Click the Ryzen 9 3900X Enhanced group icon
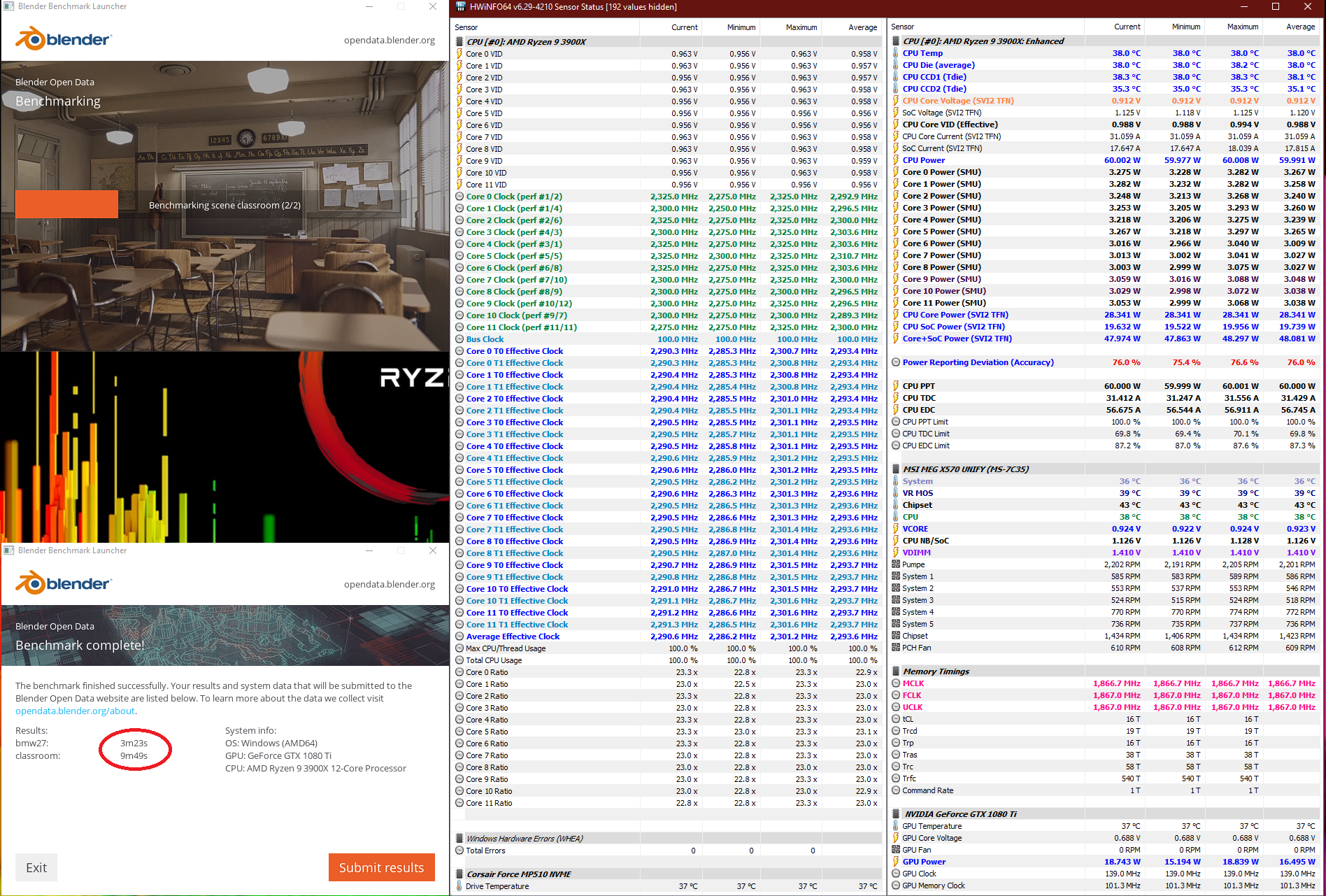The width and height of the screenshot is (1326, 896). pyautogui.click(x=896, y=41)
